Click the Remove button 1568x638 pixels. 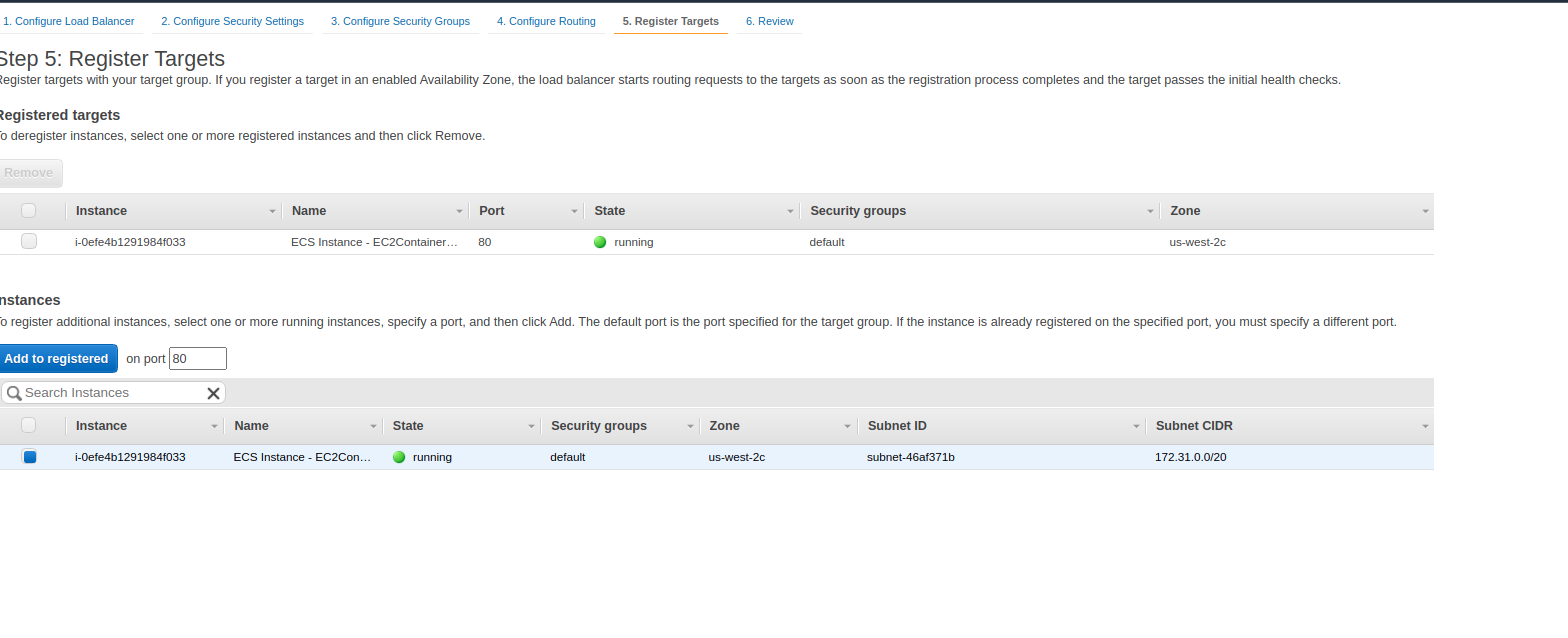point(29,173)
